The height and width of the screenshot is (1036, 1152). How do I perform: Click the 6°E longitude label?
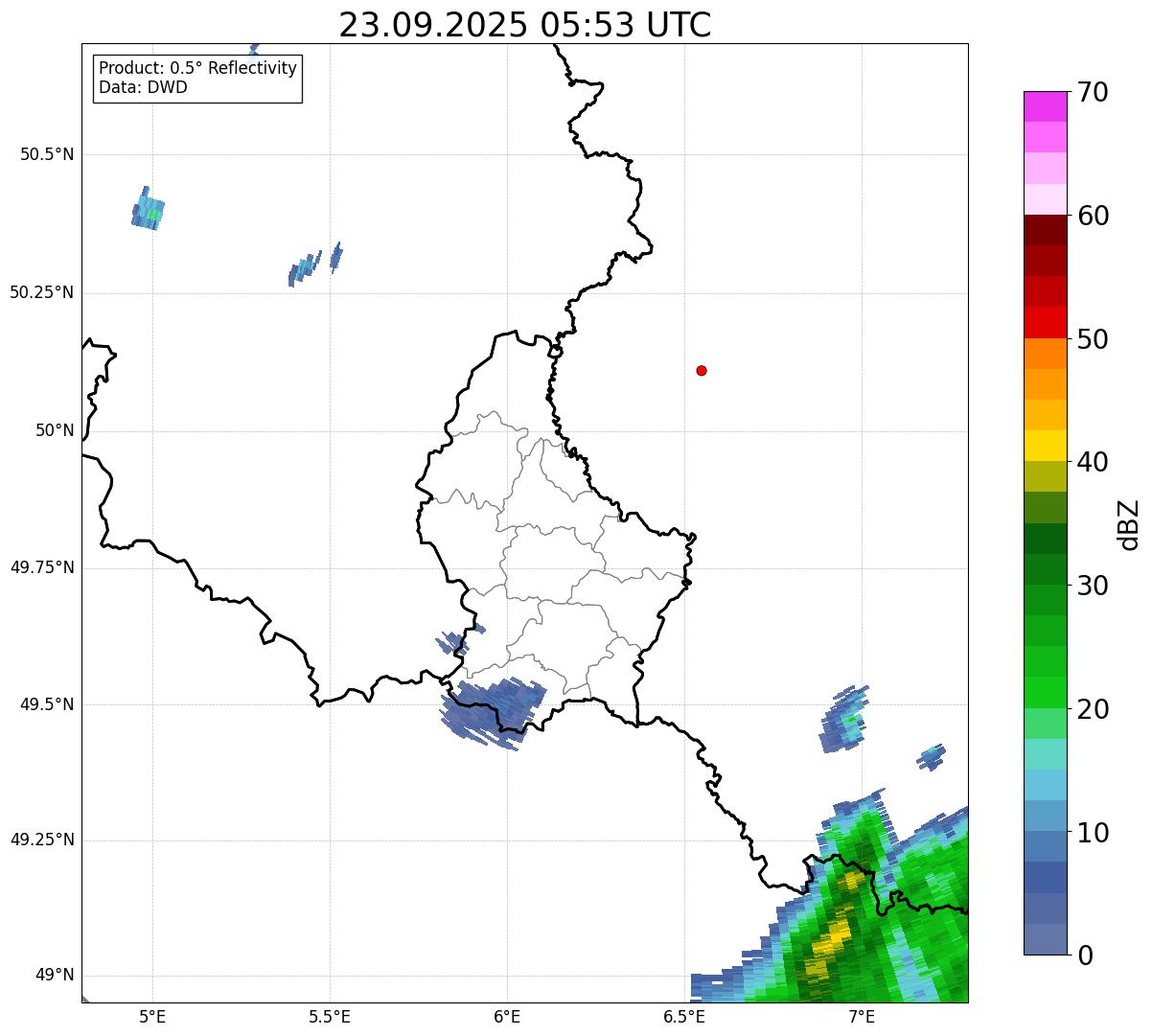click(x=507, y=1016)
